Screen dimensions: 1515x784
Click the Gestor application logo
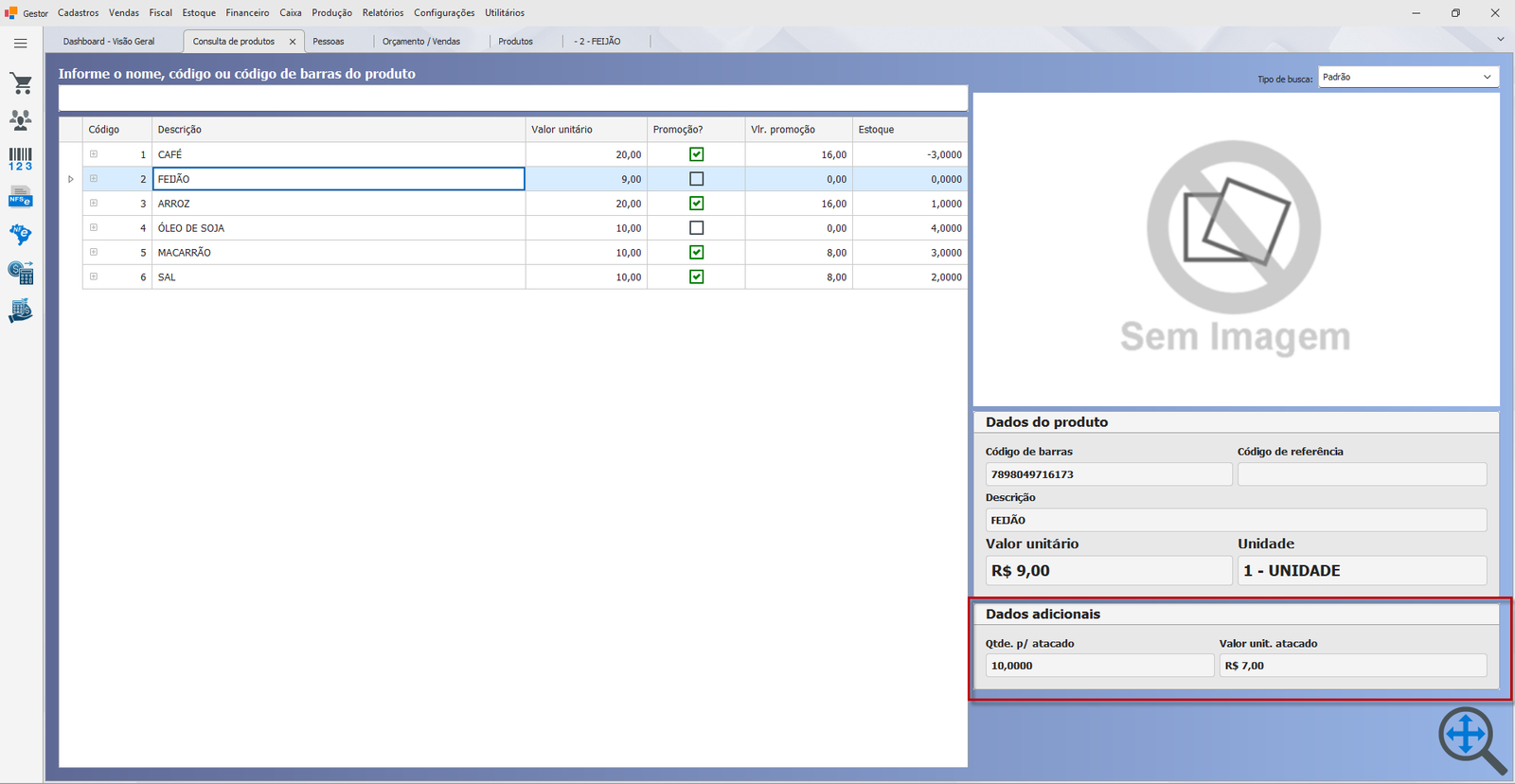tap(11, 12)
